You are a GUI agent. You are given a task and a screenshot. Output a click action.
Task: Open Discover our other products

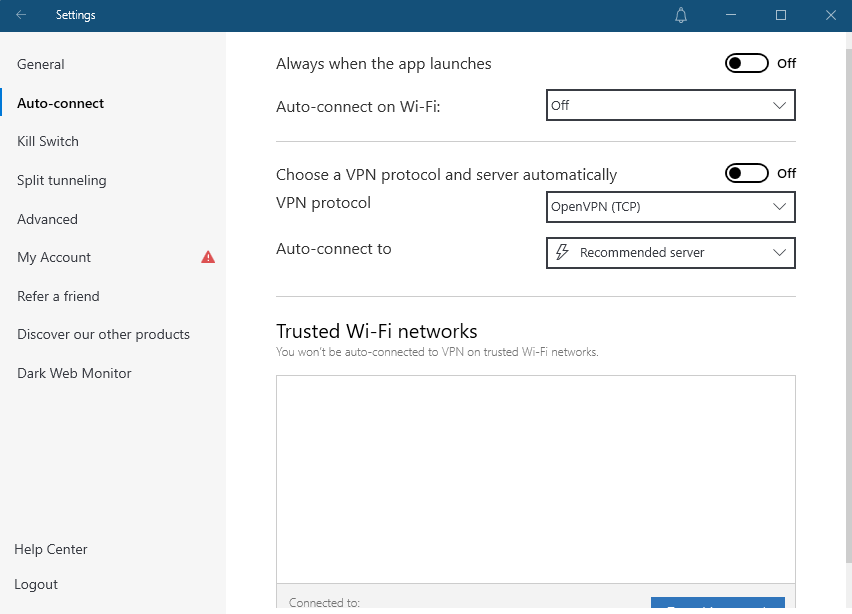tap(103, 335)
